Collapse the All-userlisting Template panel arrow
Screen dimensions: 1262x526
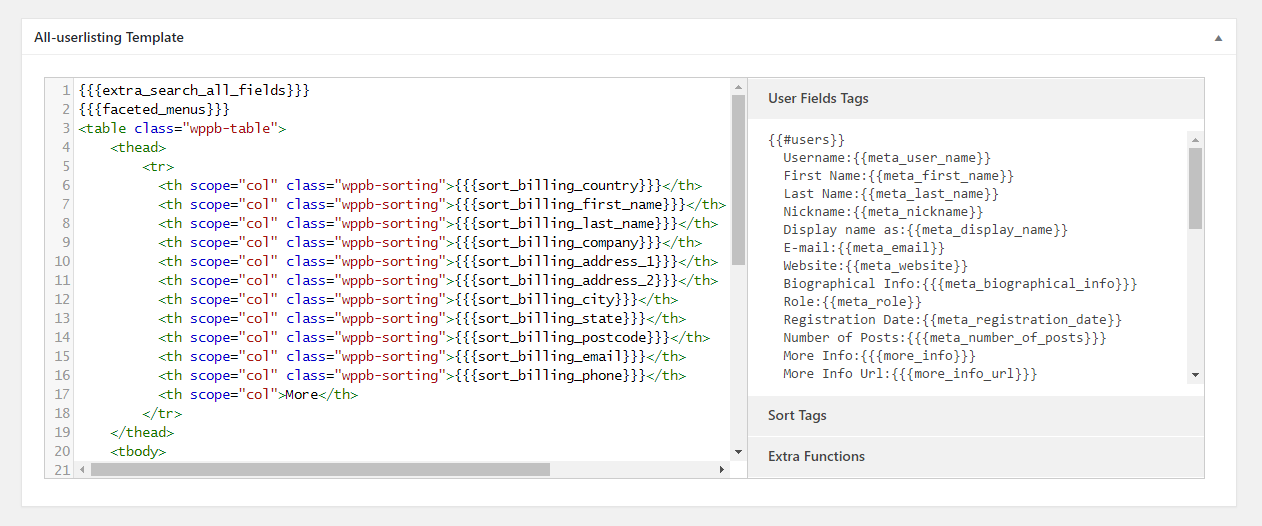point(1218,38)
